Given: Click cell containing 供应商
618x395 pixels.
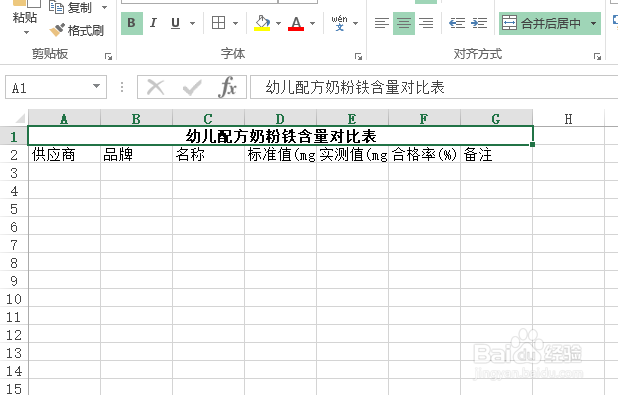Looking at the screenshot, I should pyautogui.click(x=64, y=155).
